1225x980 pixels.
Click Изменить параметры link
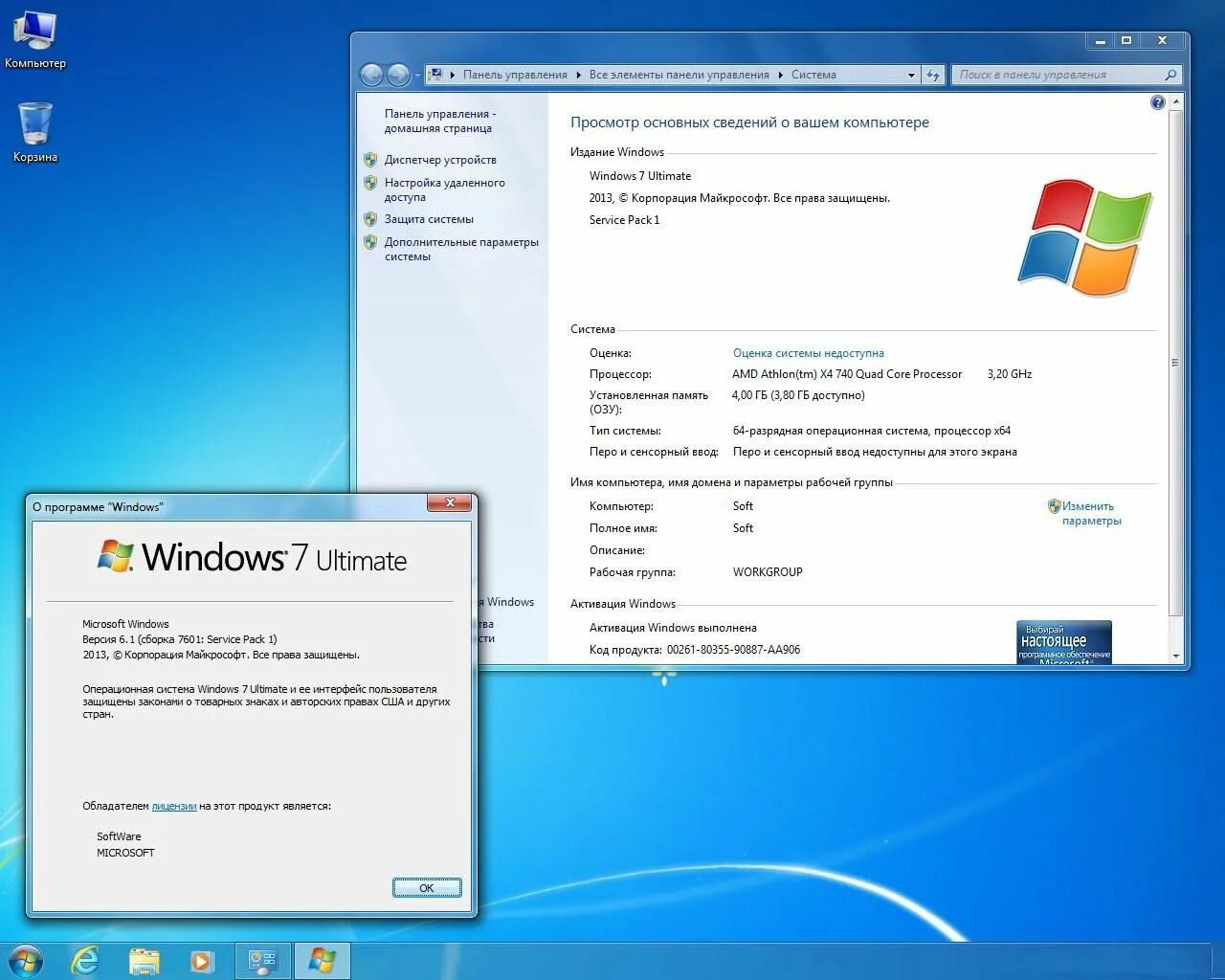tap(1091, 513)
